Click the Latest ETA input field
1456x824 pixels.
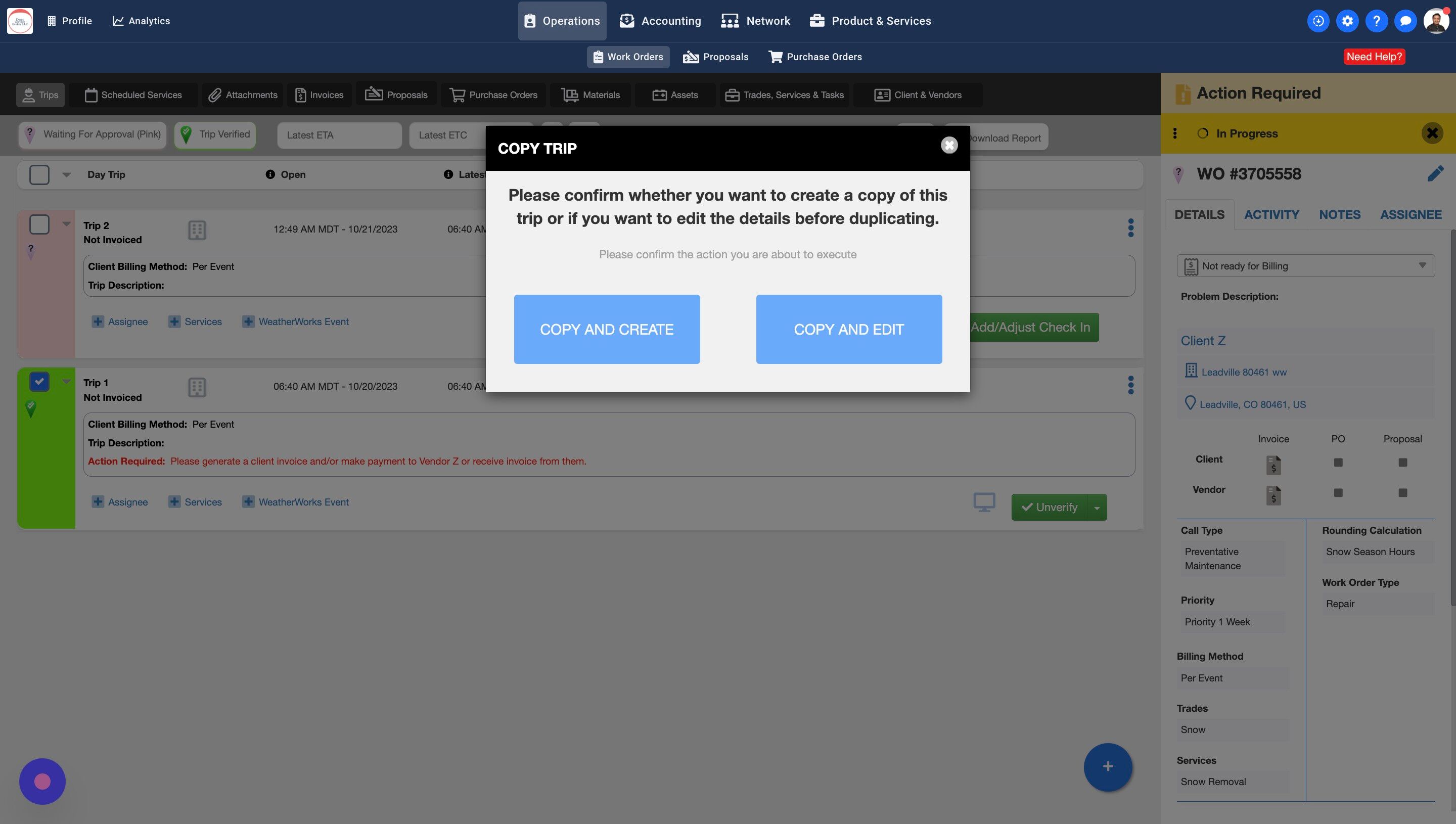tap(339, 135)
